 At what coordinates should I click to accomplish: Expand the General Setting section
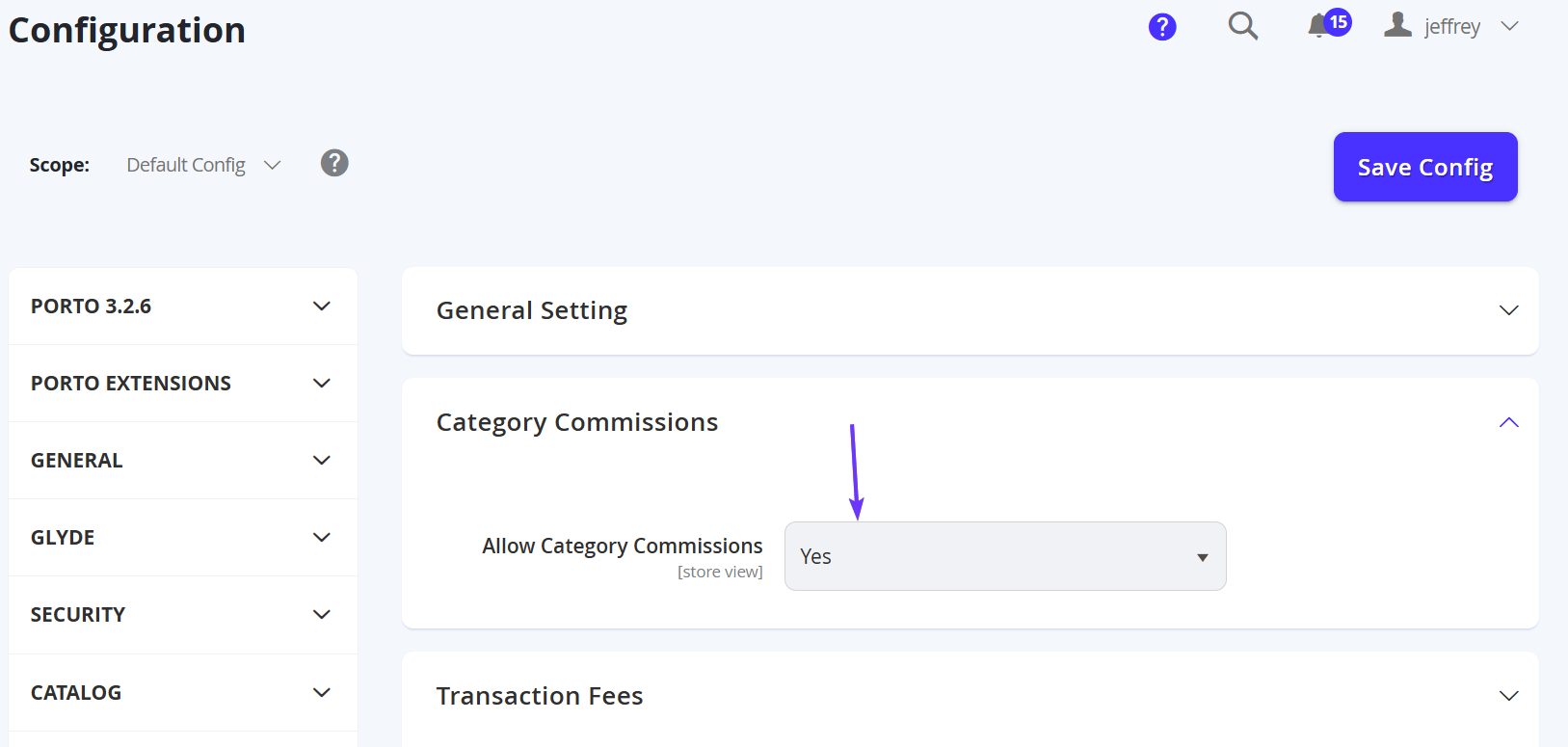970,310
